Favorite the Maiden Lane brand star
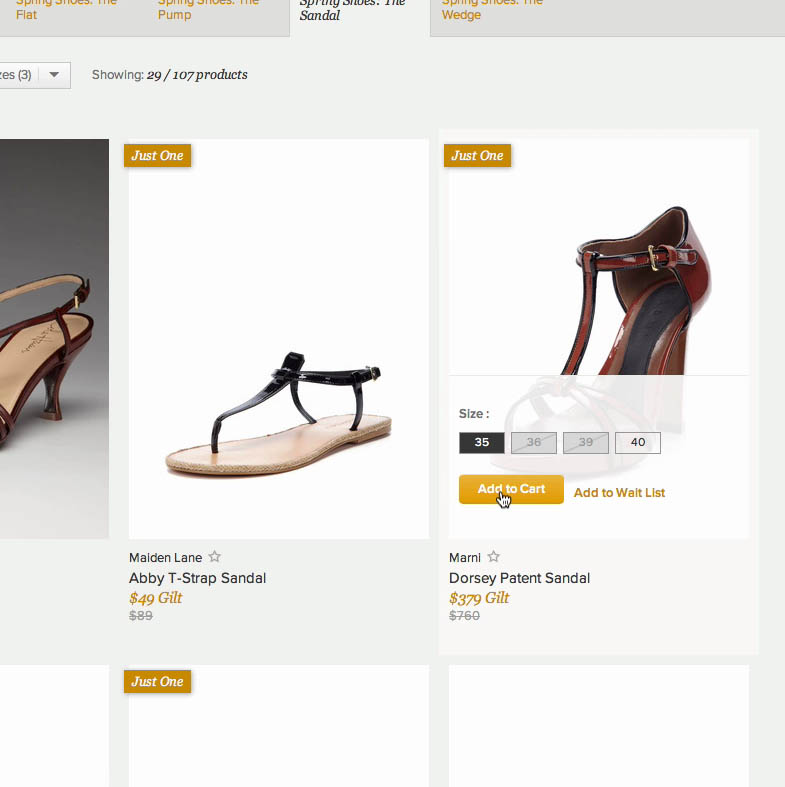The width and height of the screenshot is (785, 787). [x=214, y=557]
